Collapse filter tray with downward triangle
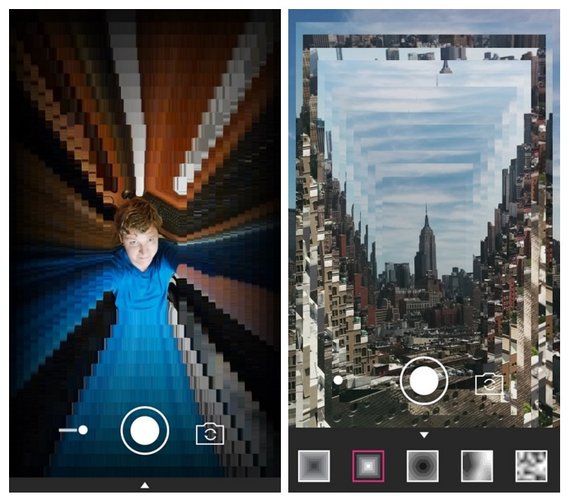570x500 pixels. (424, 435)
